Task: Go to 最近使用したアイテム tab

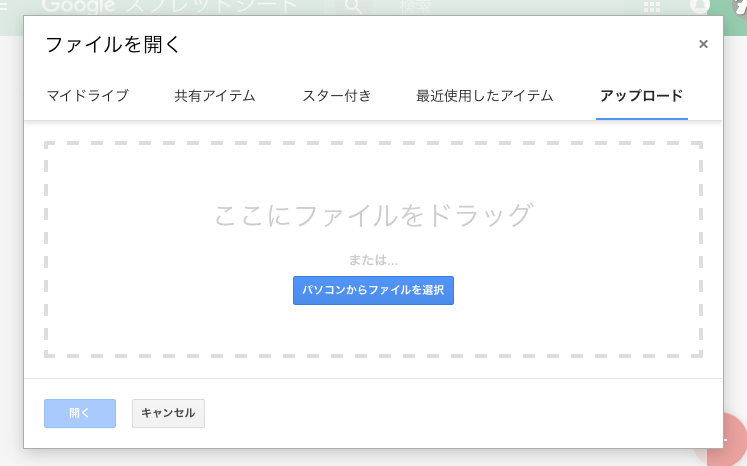Action: (x=485, y=96)
